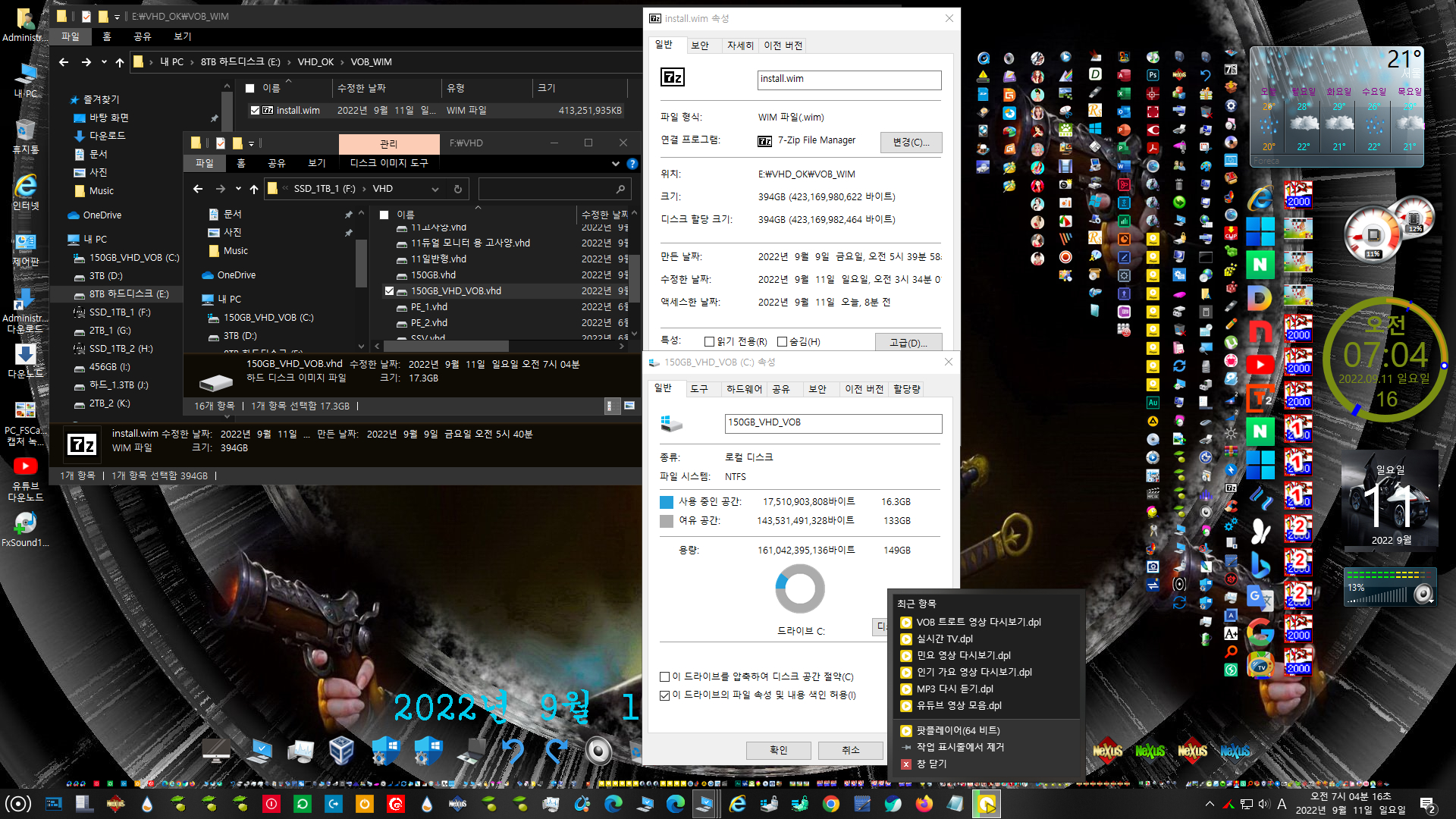Expand the 내 PC breadcrumb chevron in VOB_WIM

click(193, 62)
